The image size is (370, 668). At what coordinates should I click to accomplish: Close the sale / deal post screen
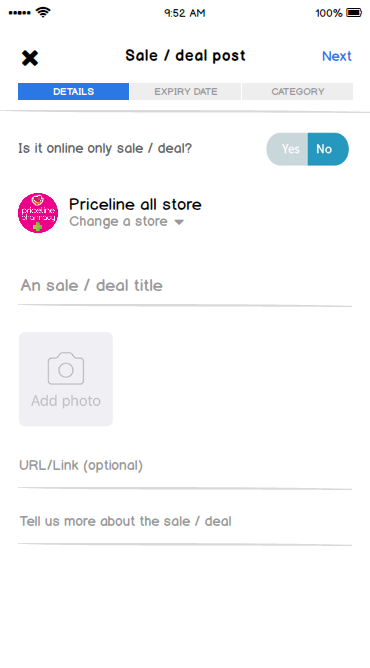tap(30, 58)
